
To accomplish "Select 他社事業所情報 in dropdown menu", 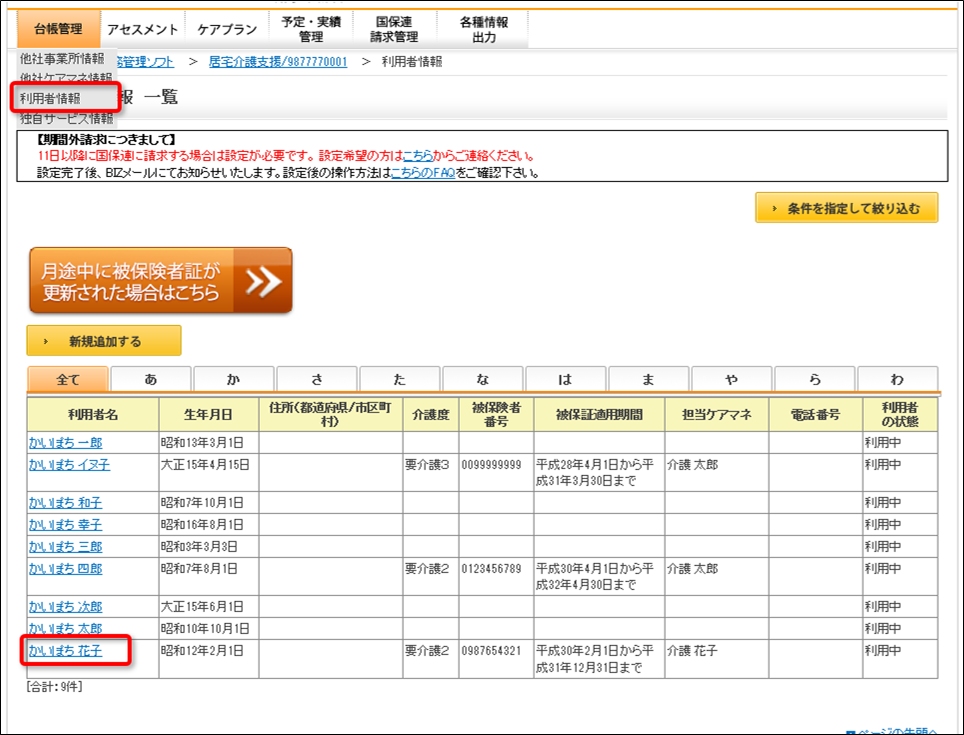I will (x=62, y=58).
